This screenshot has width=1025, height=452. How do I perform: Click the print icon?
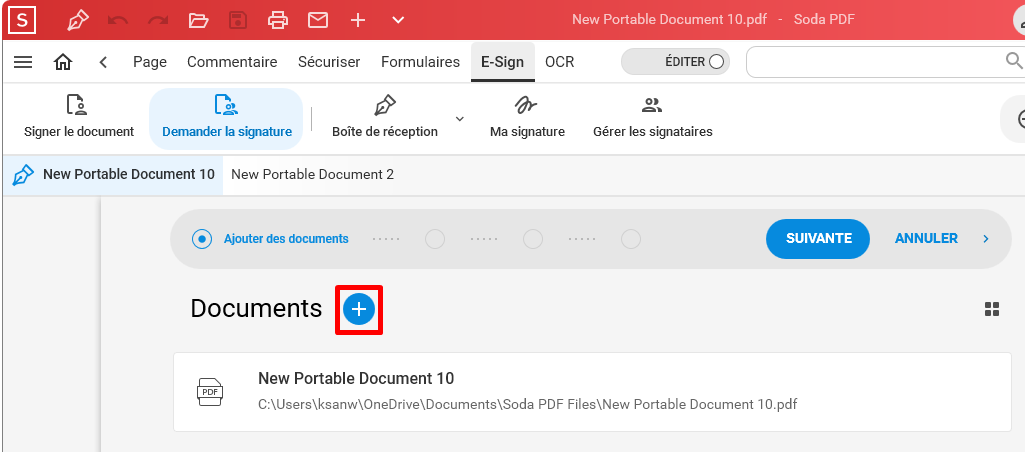click(x=278, y=20)
